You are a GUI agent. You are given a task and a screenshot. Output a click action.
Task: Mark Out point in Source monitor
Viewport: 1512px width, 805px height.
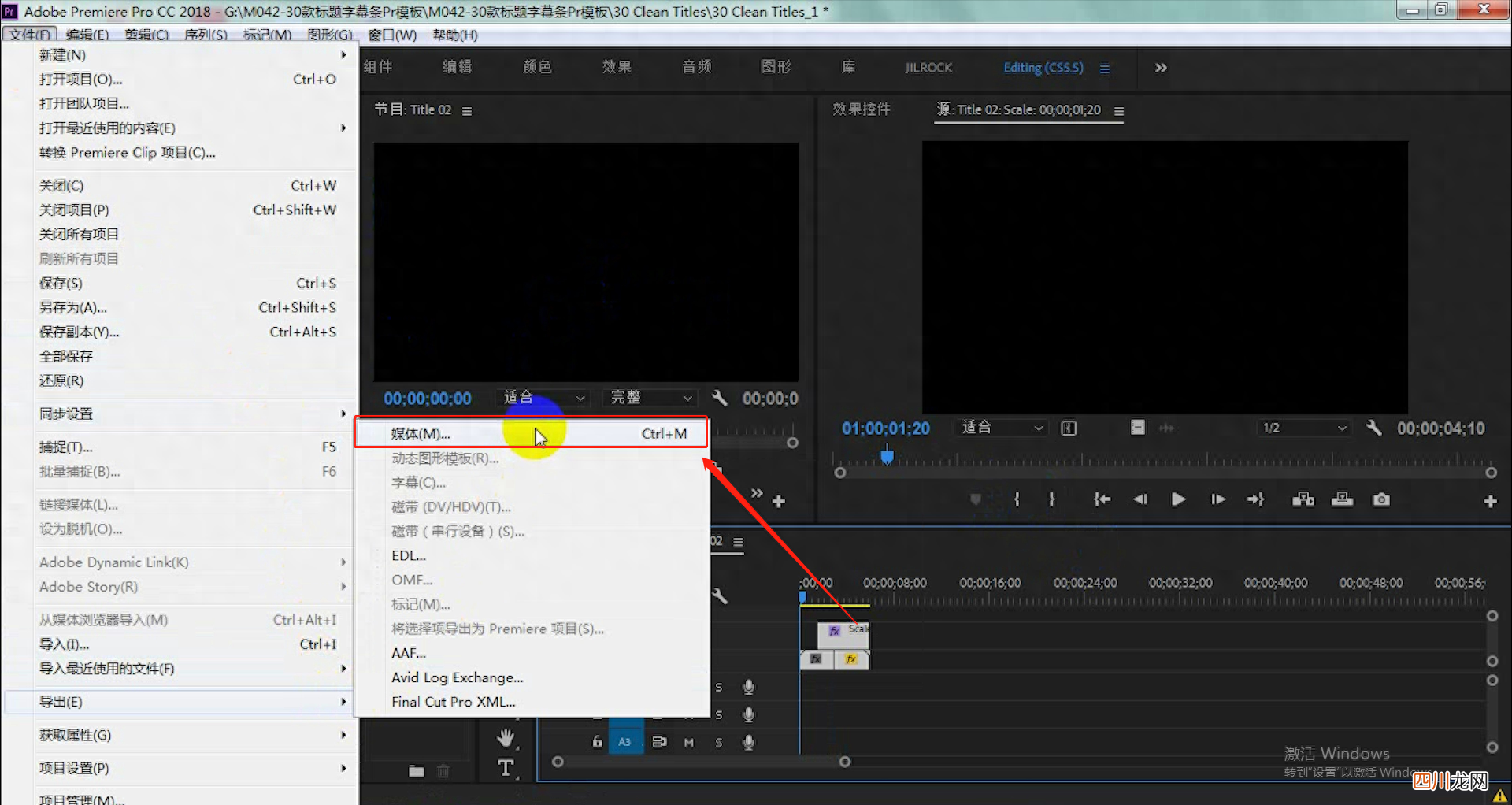click(x=1051, y=499)
